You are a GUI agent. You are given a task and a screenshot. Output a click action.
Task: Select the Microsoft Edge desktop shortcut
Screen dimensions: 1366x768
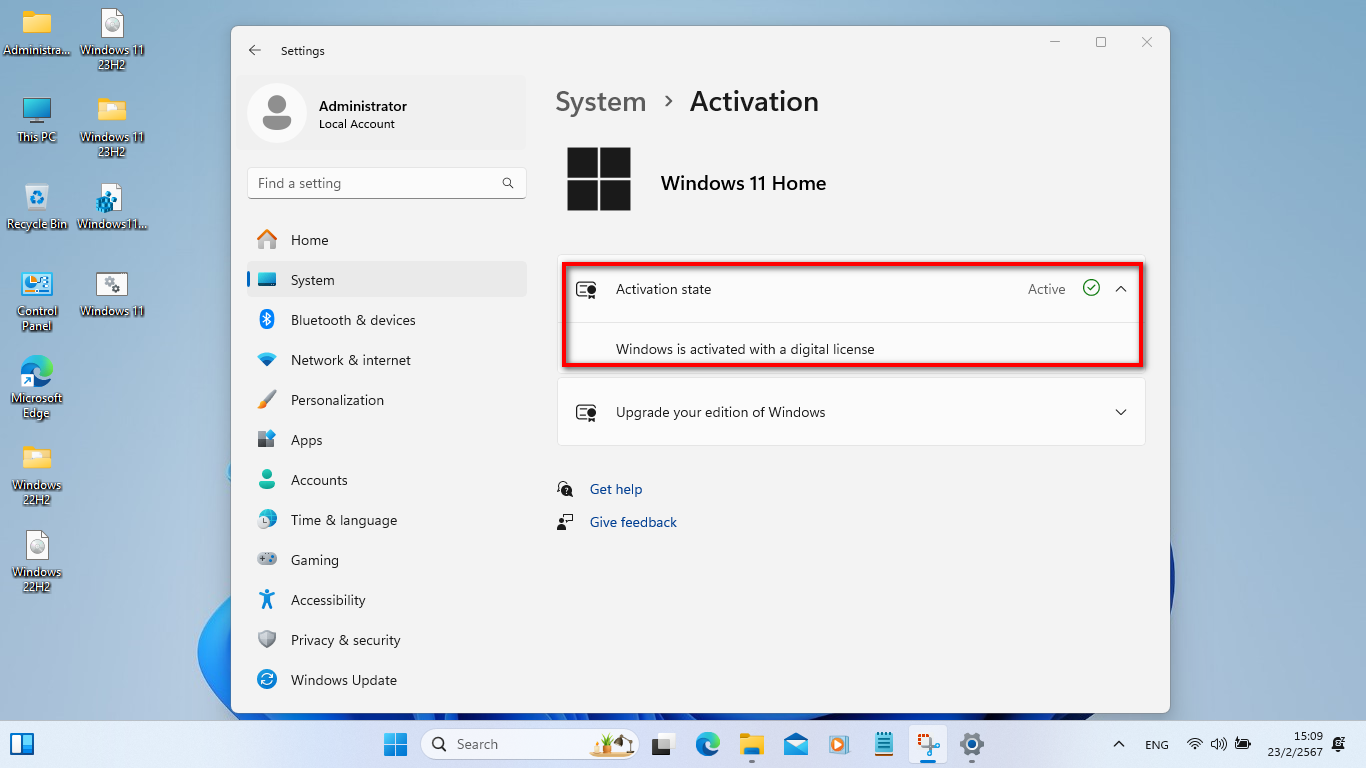tap(37, 387)
